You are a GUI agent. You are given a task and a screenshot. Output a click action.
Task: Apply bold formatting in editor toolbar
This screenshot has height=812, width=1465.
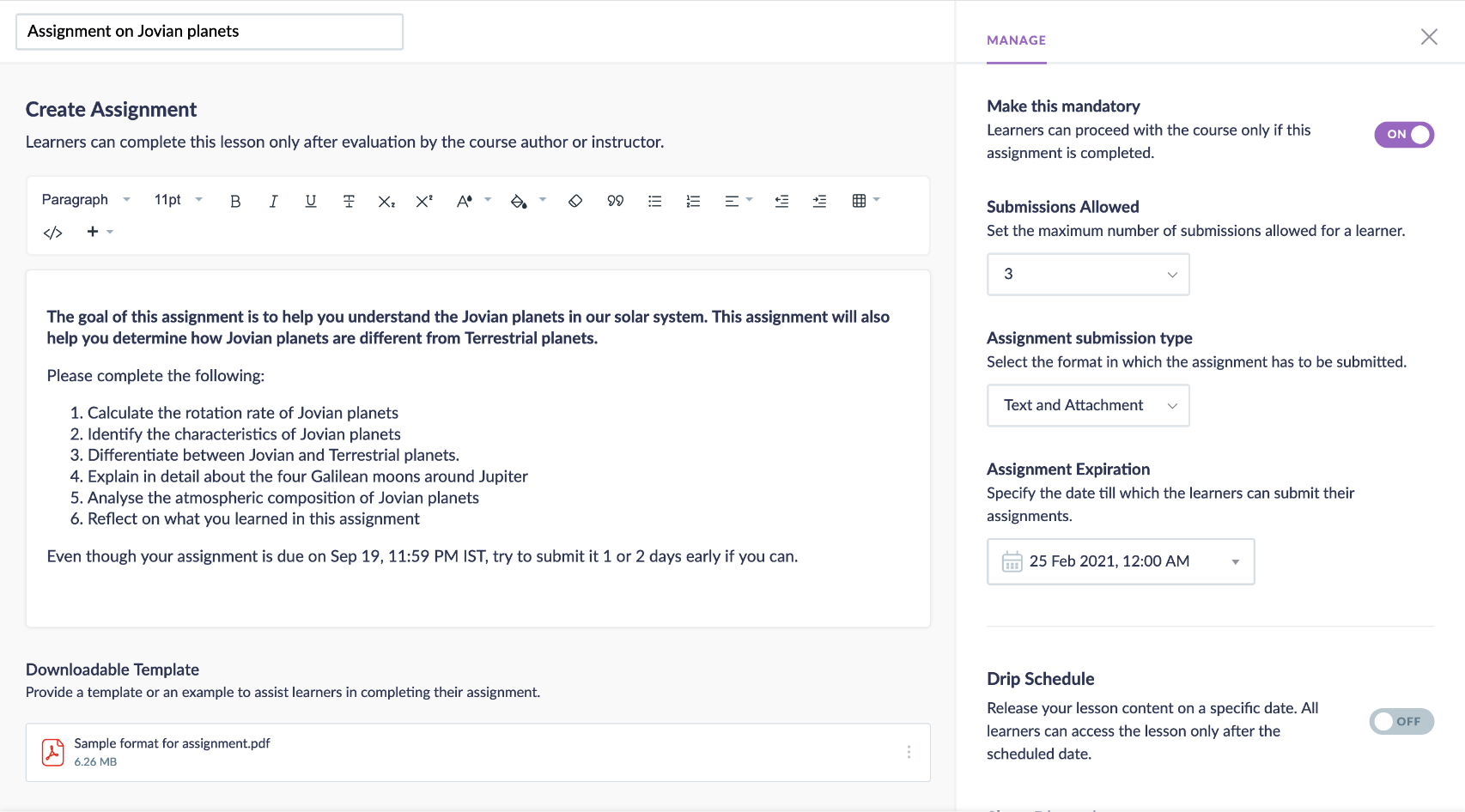point(235,201)
